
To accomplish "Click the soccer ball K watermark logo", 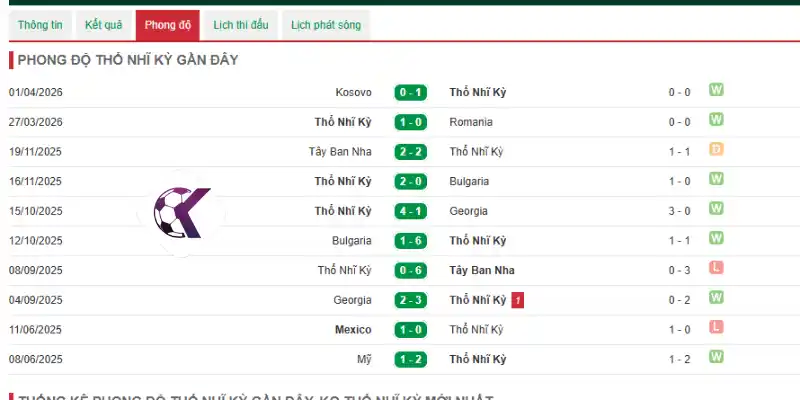I will click(182, 212).
